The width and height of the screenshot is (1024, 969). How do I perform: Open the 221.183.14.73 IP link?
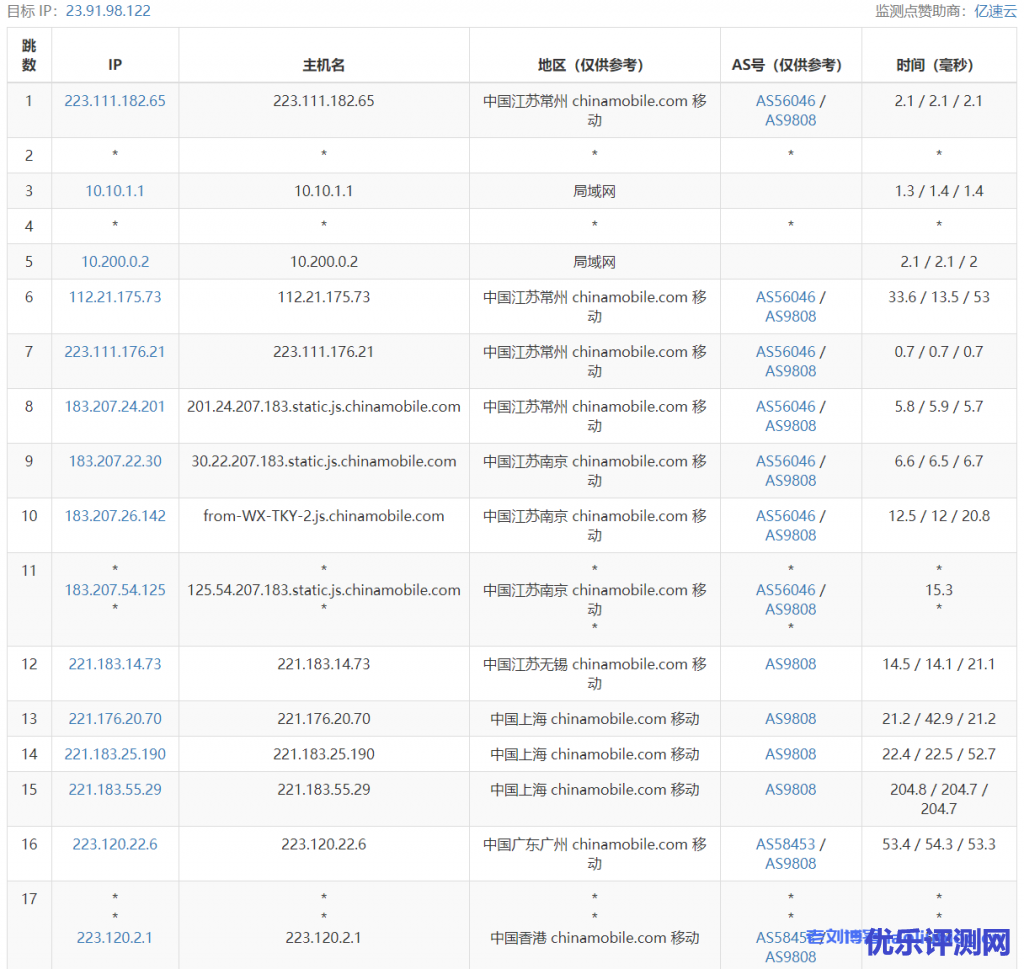(x=115, y=664)
